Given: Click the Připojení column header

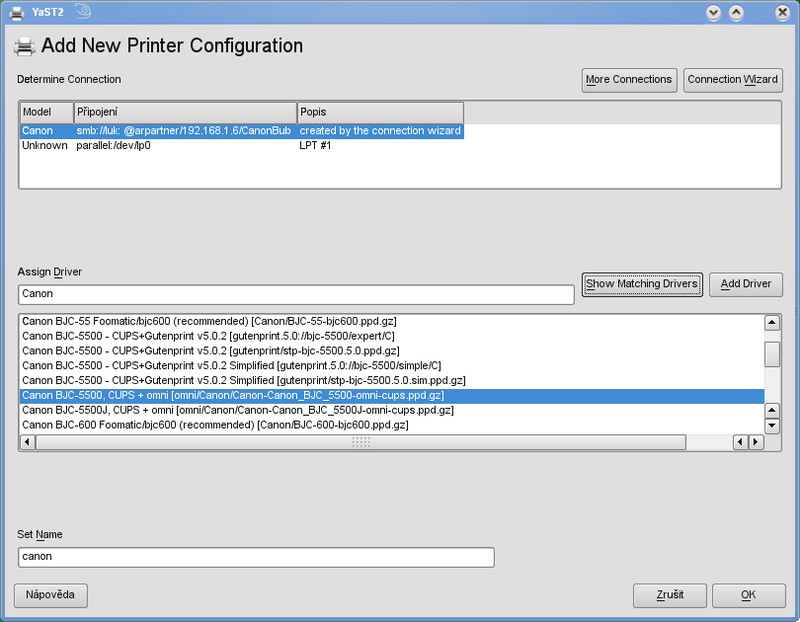Looking at the screenshot, I should click(186, 112).
